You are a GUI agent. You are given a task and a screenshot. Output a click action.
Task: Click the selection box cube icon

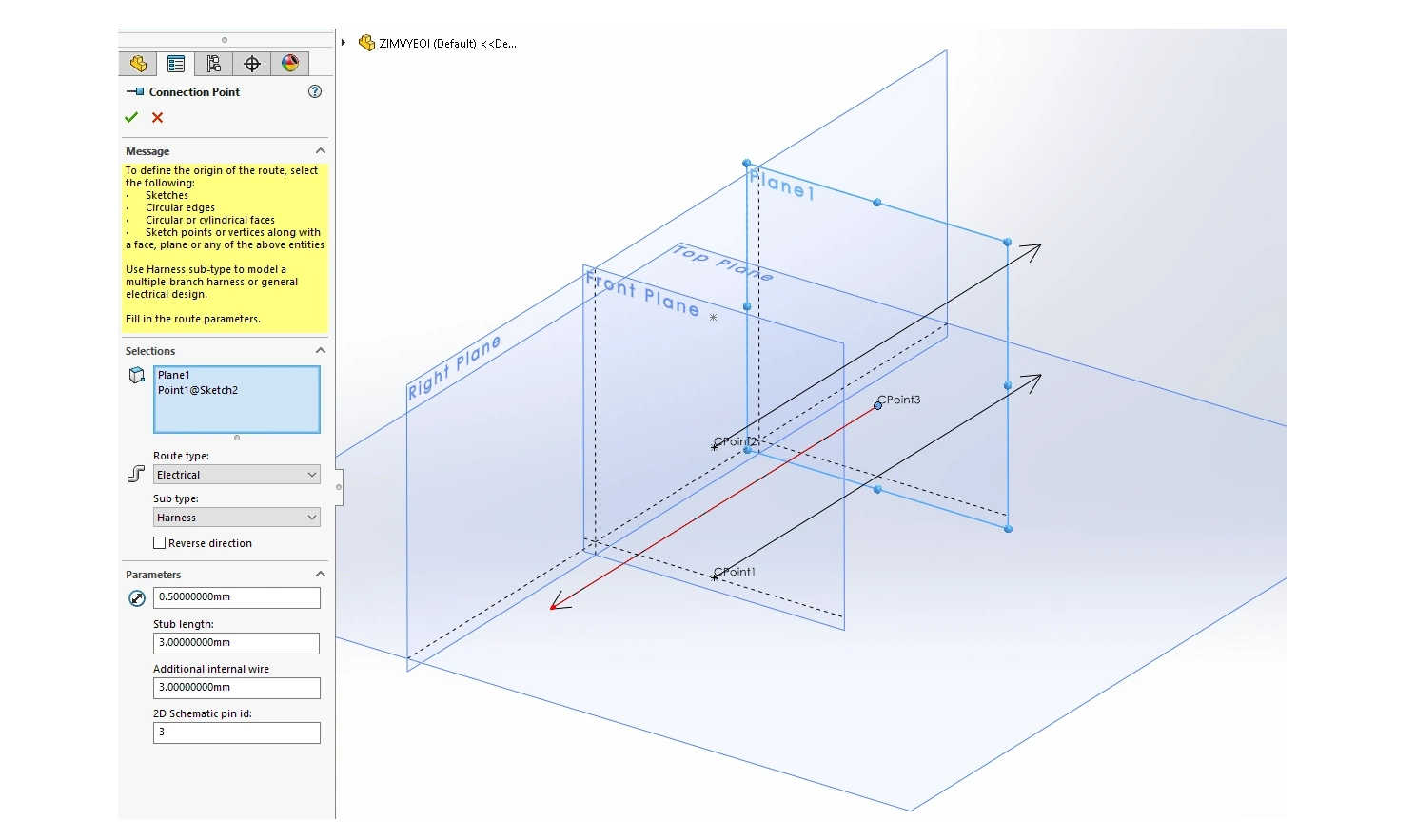pos(137,375)
